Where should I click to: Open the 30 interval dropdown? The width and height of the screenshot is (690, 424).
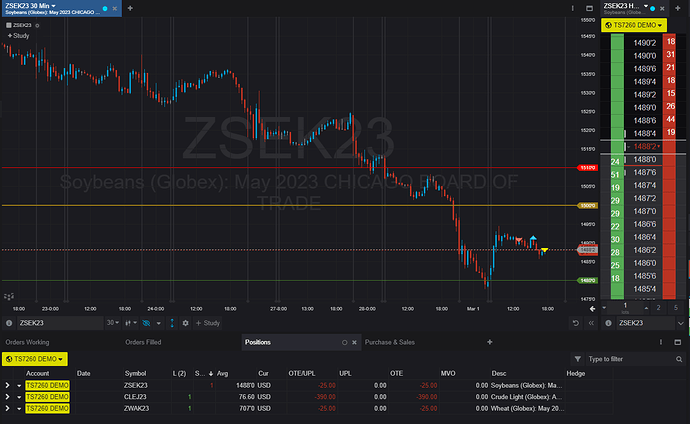(x=113, y=323)
